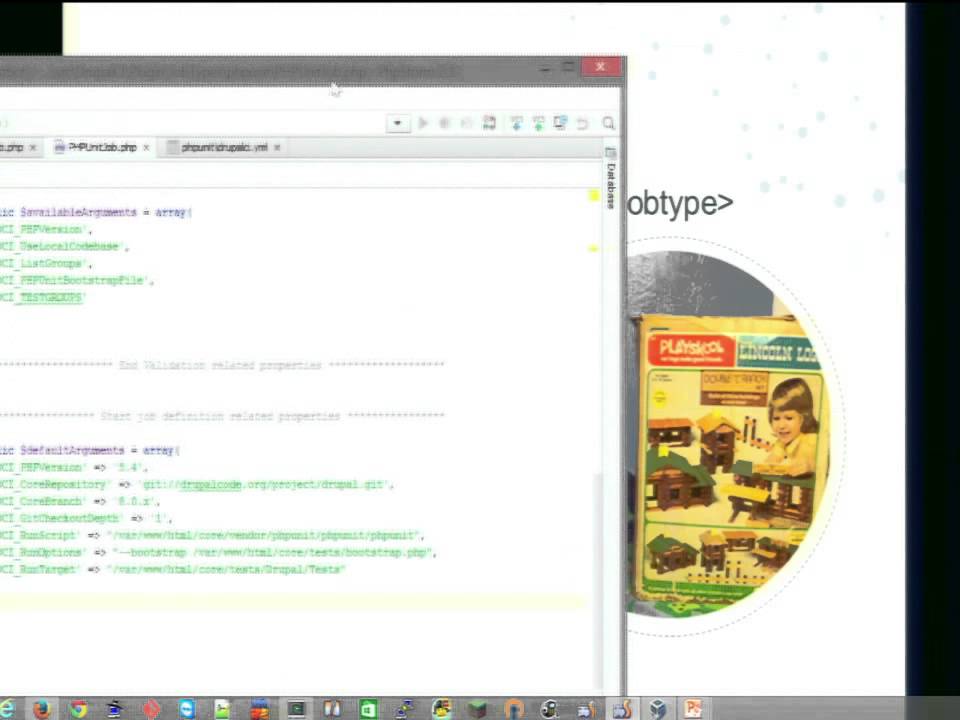Switch to the phpunit drupalci.yml tab
Image resolution: width=960 pixels, height=720 pixels.
click(224, 148)
